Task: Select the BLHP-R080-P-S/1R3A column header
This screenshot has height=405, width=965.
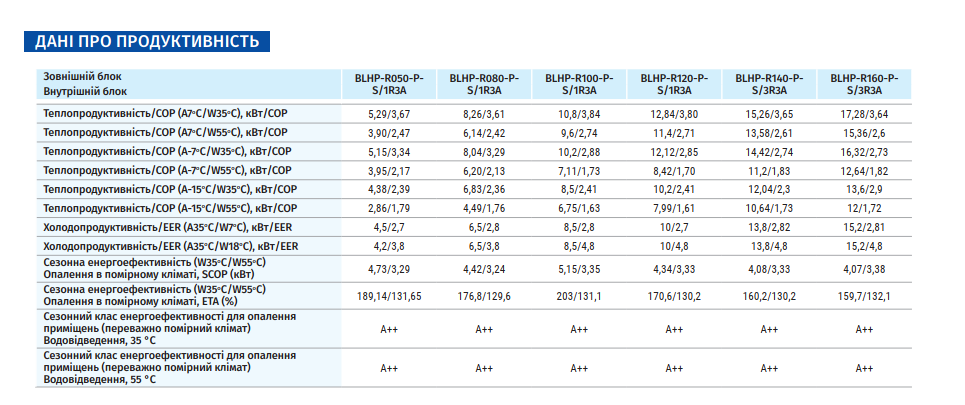Action: [x=484, y=83]
